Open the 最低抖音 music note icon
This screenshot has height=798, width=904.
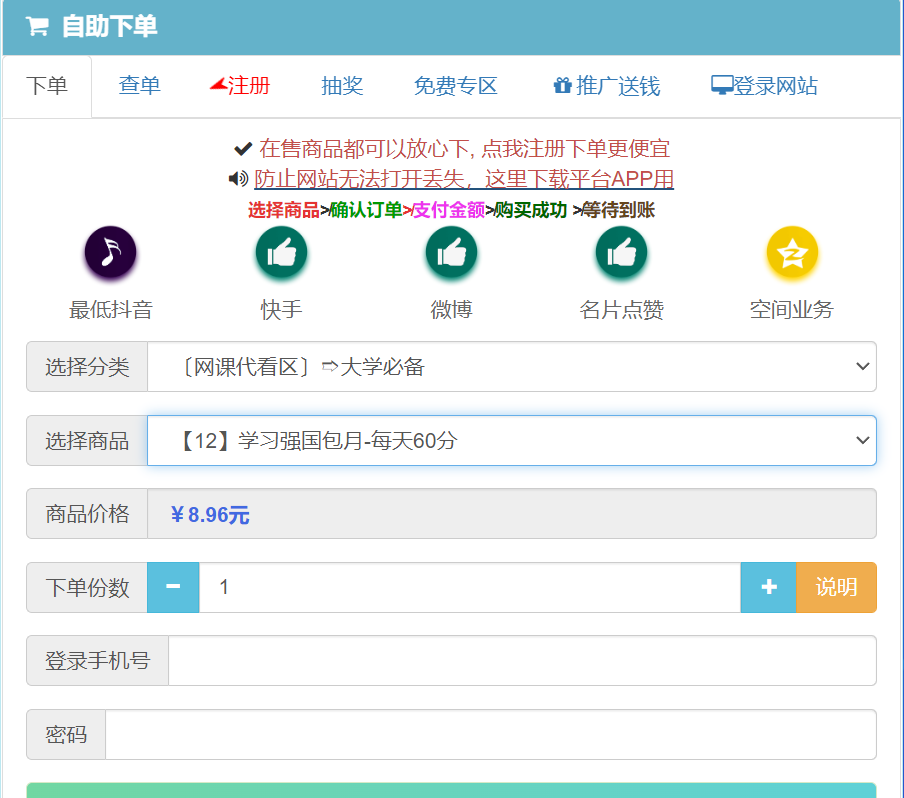pyautogui.click(x=111, y=252)
